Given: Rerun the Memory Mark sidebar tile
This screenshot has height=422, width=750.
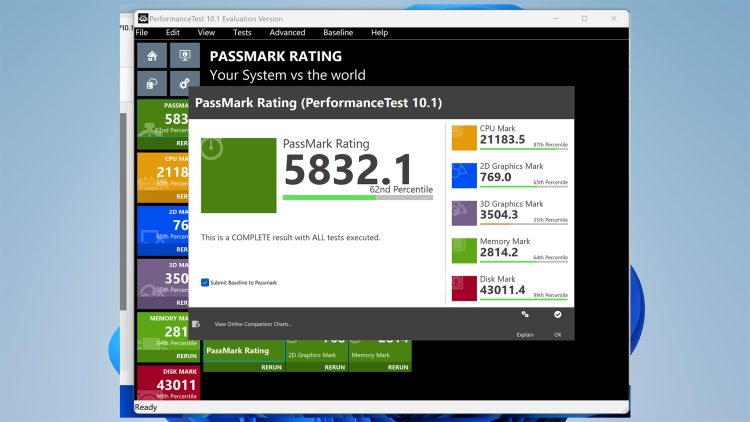Looking at the screenshot, I should [x=187, y=356].
